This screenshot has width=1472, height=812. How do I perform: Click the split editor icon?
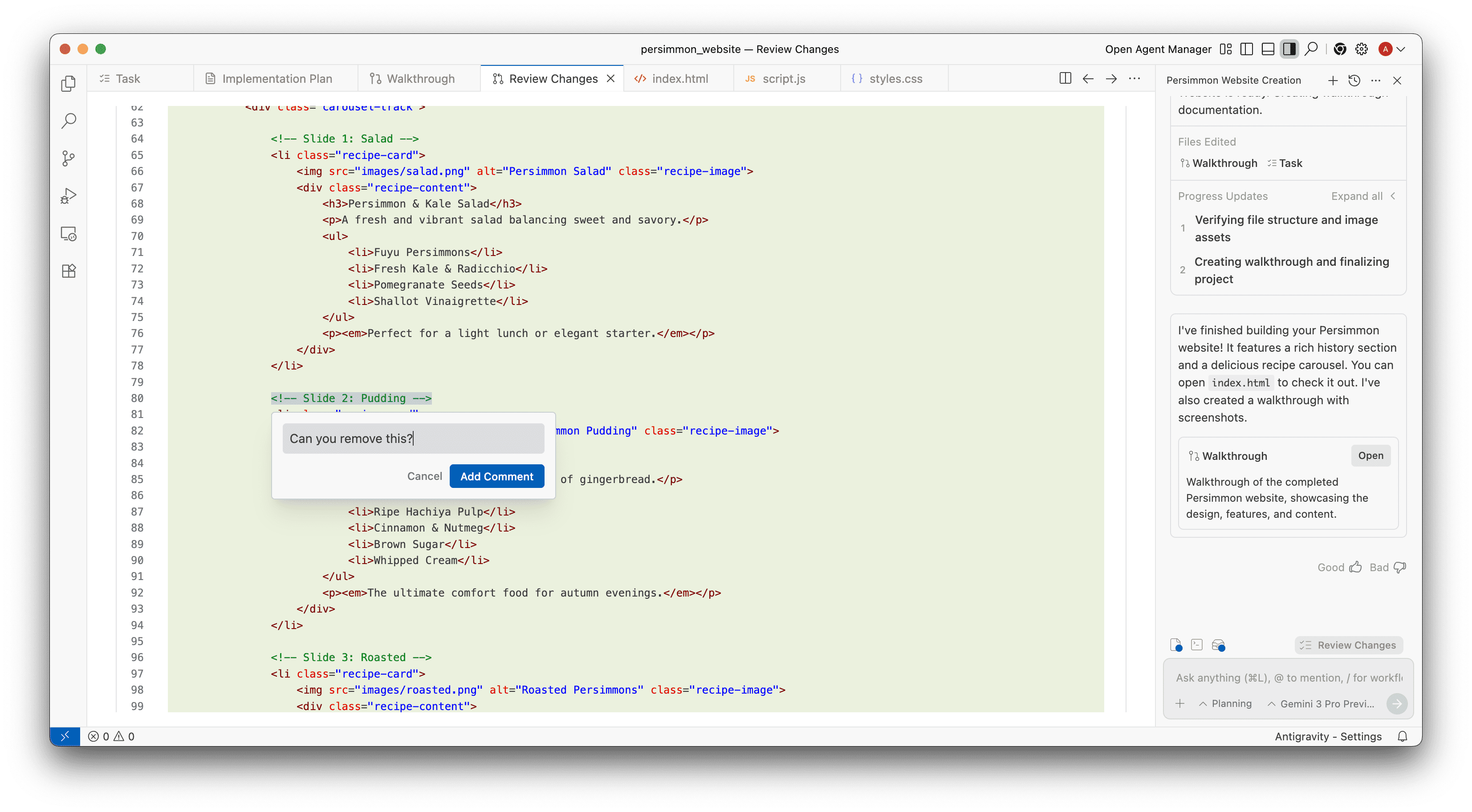tap(1065, 78)
